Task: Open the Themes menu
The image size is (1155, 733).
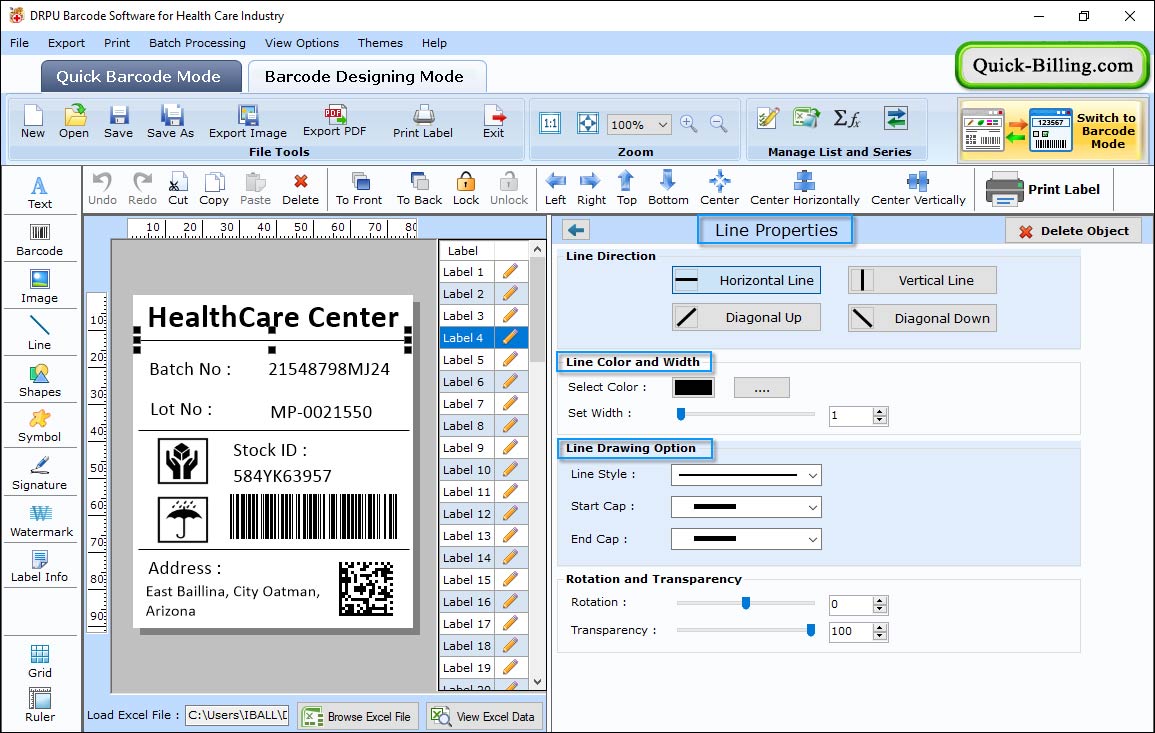Action: (x=380, y=43)
